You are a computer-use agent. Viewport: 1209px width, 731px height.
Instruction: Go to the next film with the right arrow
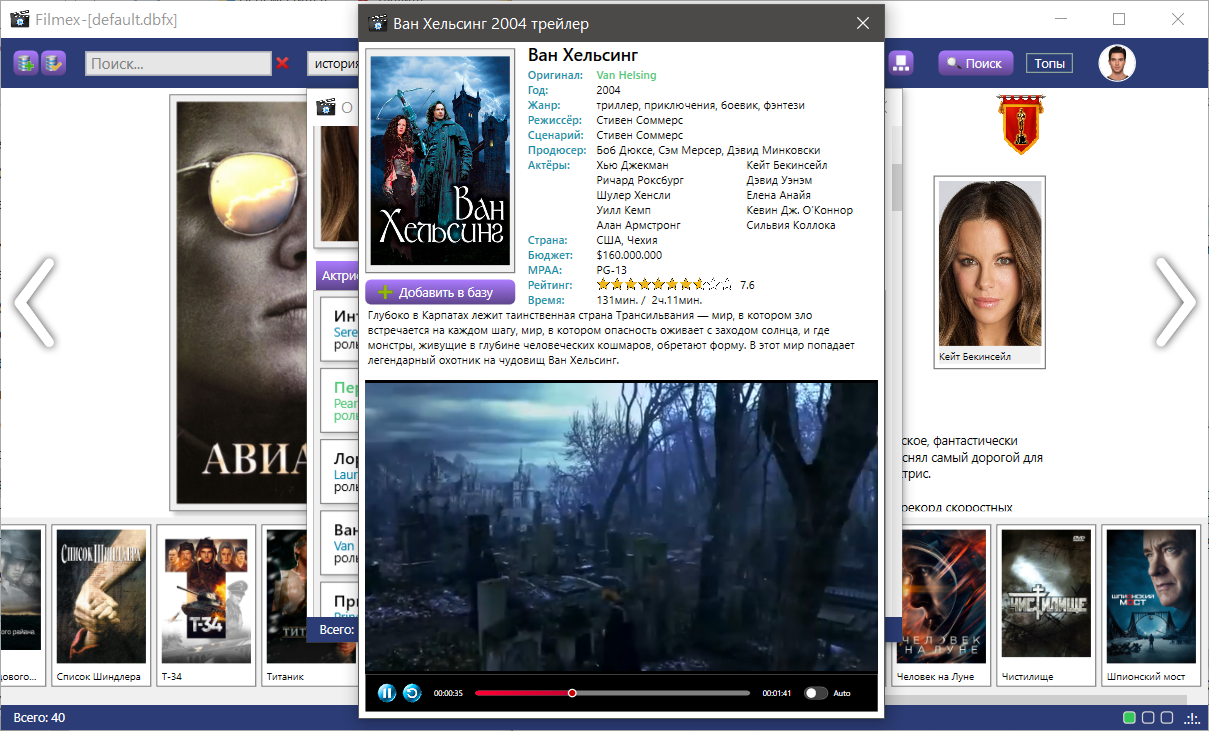(x=1175, y=302)
